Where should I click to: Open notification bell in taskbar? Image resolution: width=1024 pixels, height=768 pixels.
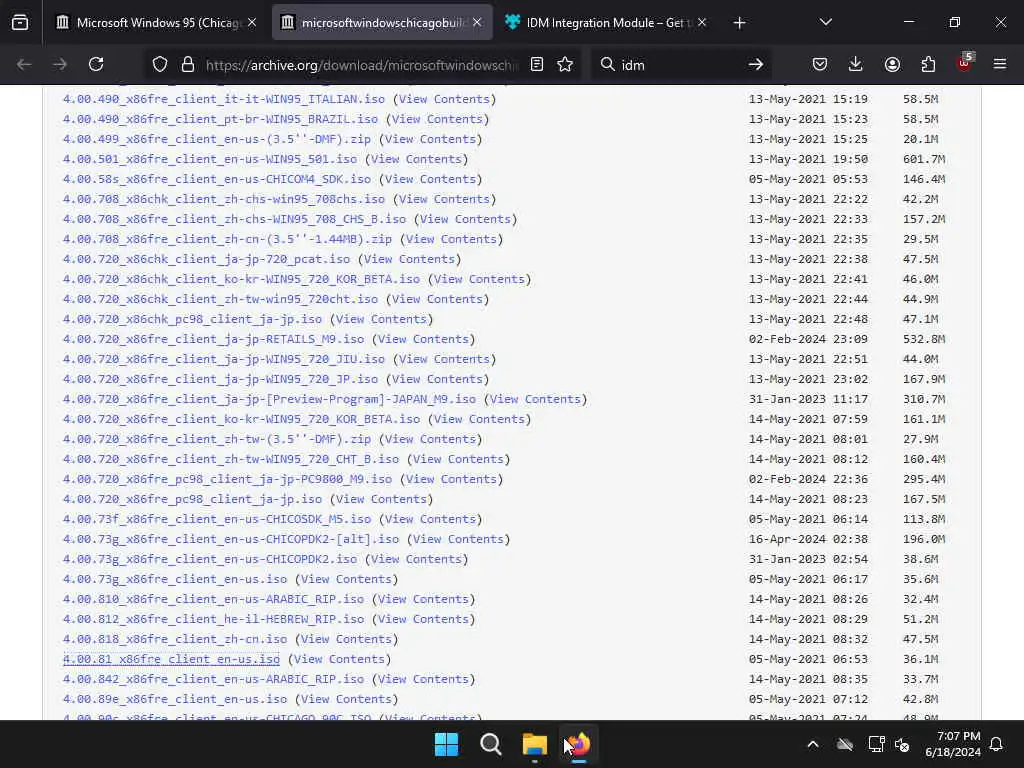pos(997,744)
